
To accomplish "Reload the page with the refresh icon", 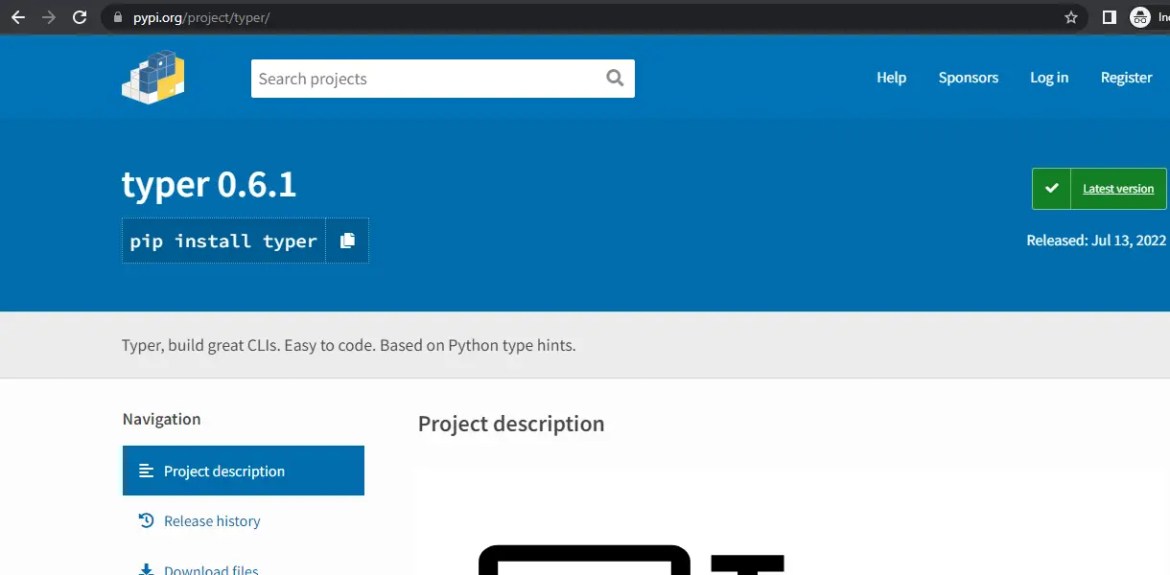I will pyautogui.click(x=80, y=17).
